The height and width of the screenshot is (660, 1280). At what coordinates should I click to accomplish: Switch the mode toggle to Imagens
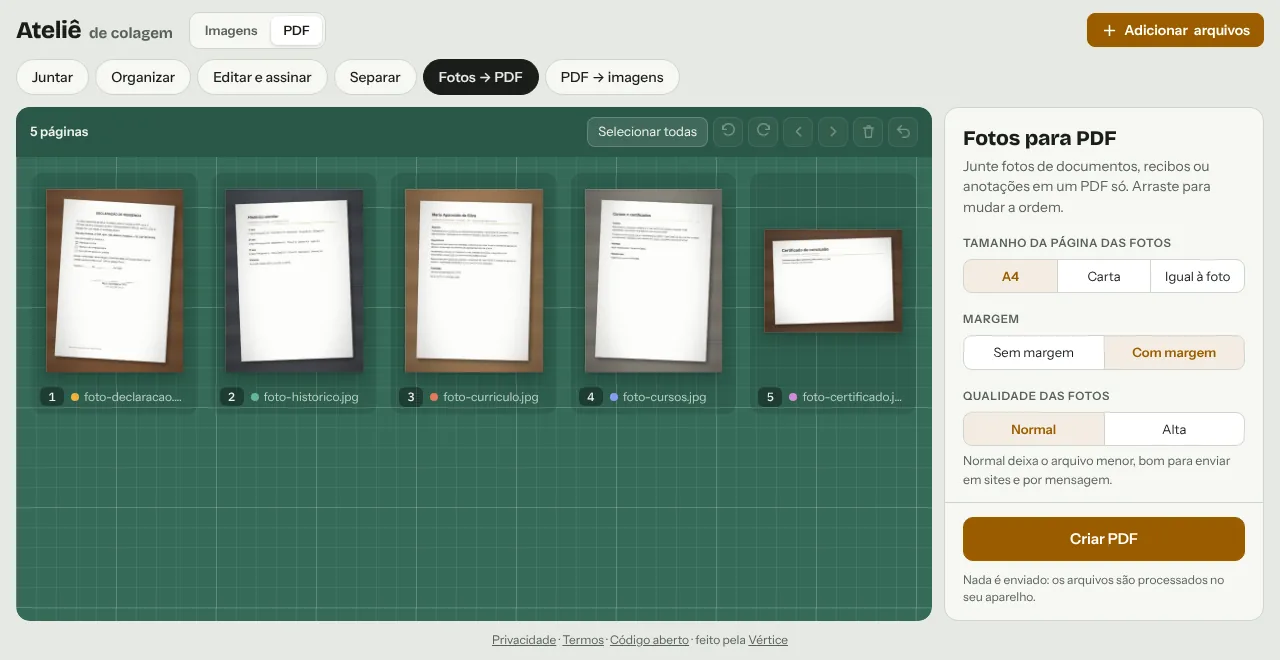coord(231,31)
